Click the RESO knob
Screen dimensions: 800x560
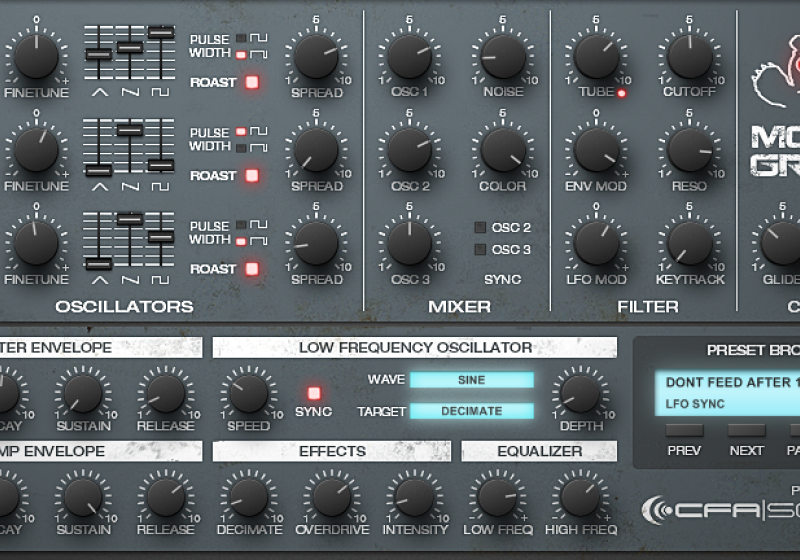coord(690,149)
